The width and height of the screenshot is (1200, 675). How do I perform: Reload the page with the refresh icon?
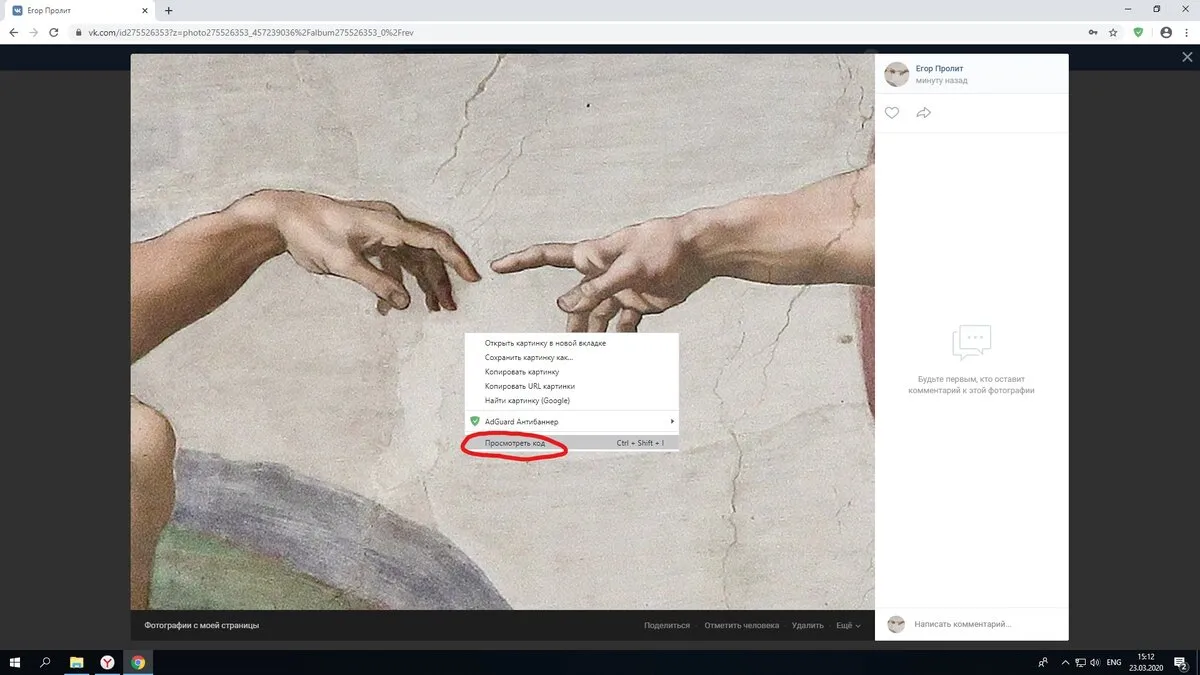click(56, 32)
